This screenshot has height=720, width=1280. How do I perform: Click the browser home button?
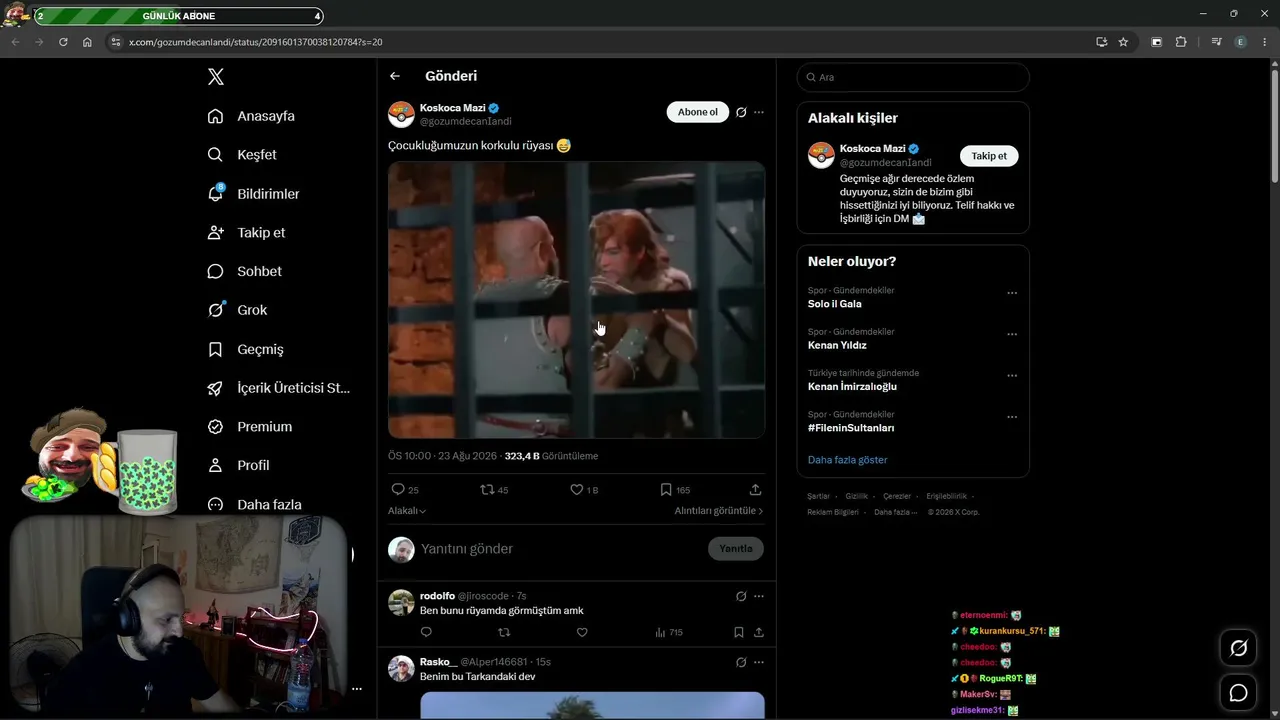(x=87, y=42)
